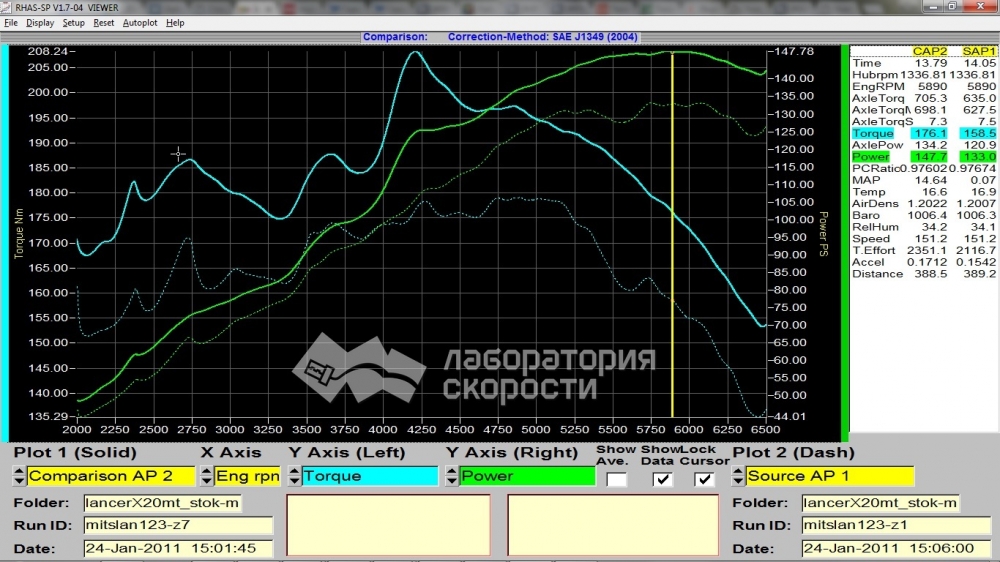
Task: Click the Plot 1 Date field
Action: (x=178, y=548)
